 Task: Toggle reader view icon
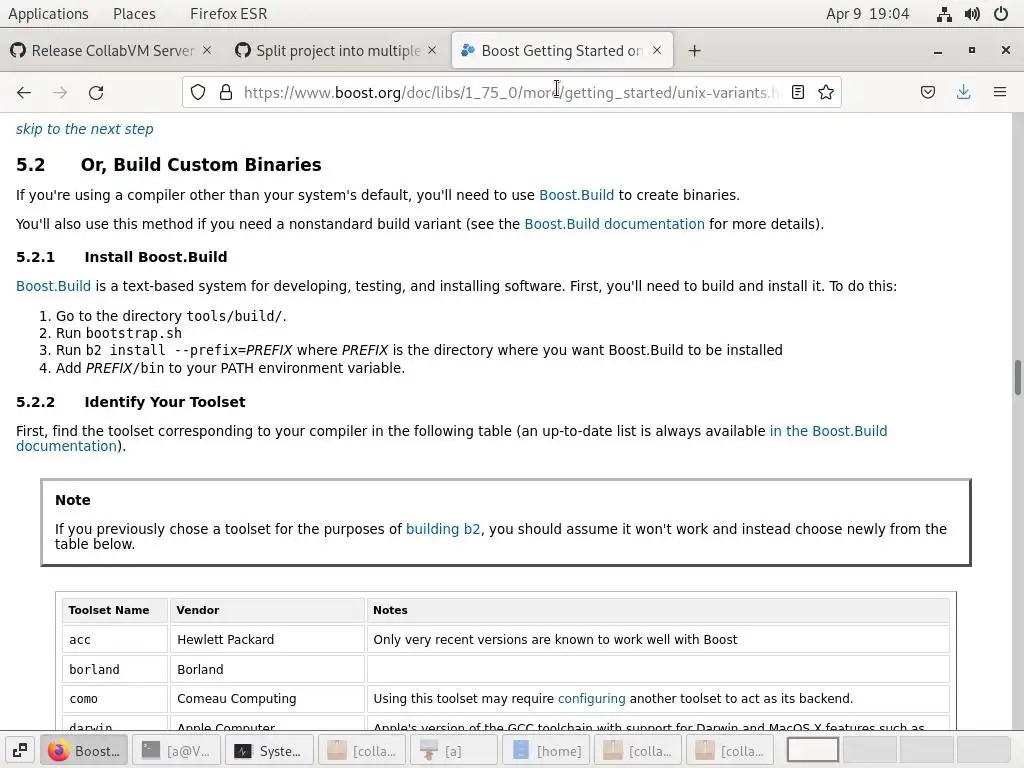[x=797, y=92]
